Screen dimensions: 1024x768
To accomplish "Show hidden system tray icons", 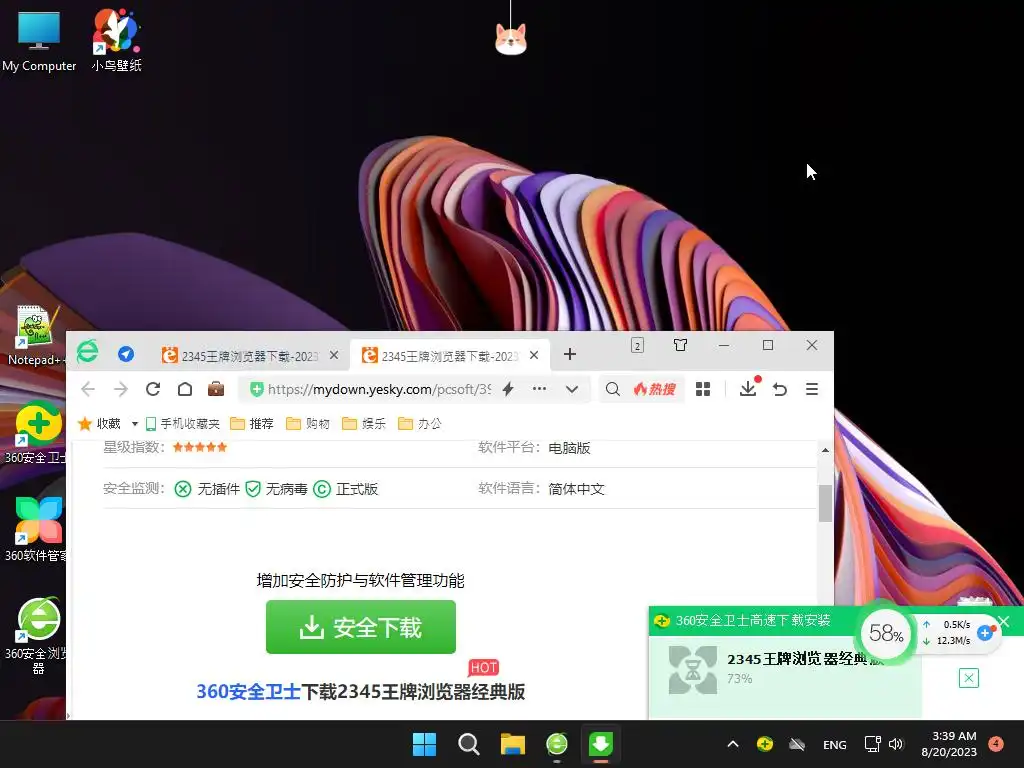I will click(733, 744).
